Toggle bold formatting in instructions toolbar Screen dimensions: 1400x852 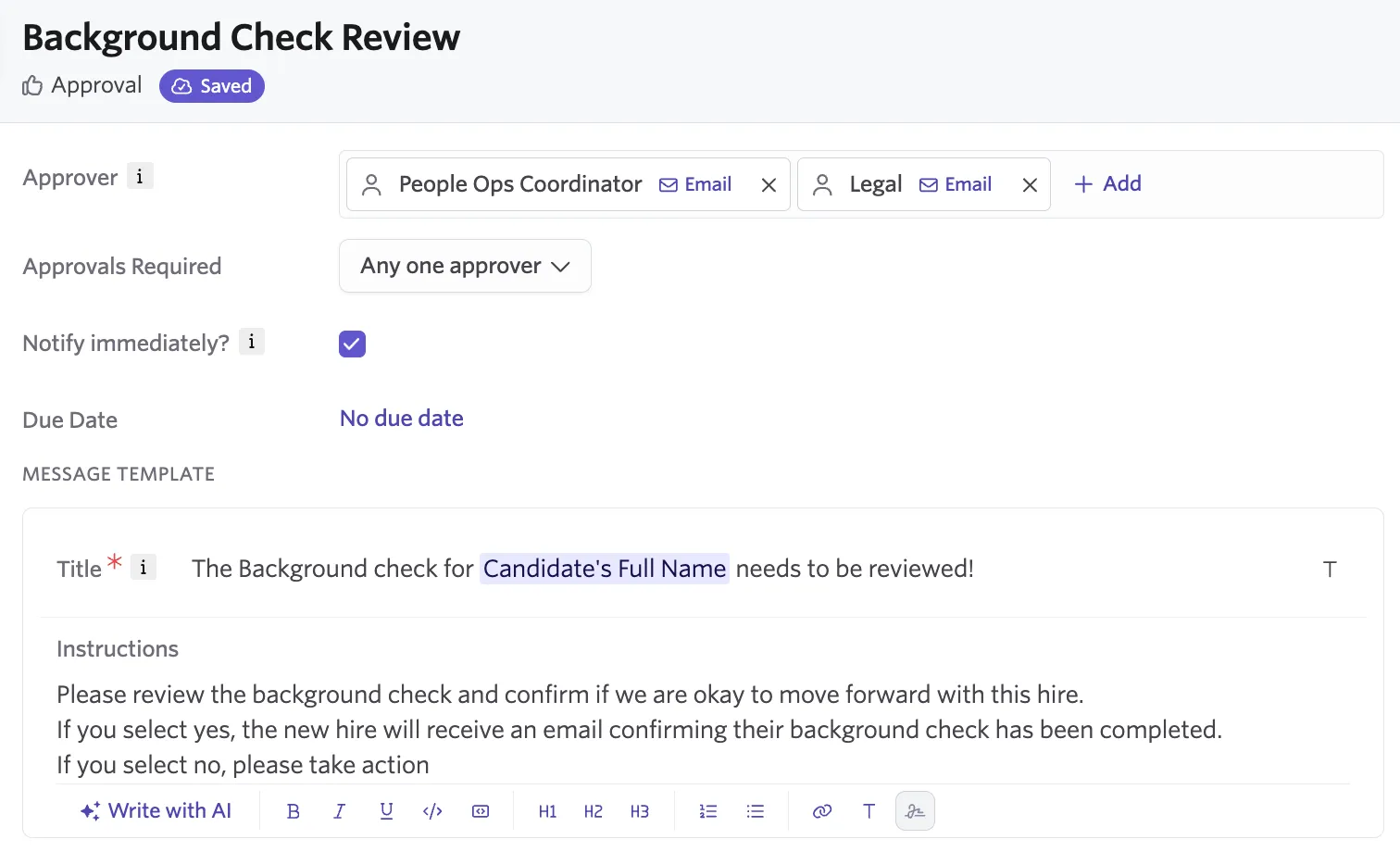pos(294,811)
